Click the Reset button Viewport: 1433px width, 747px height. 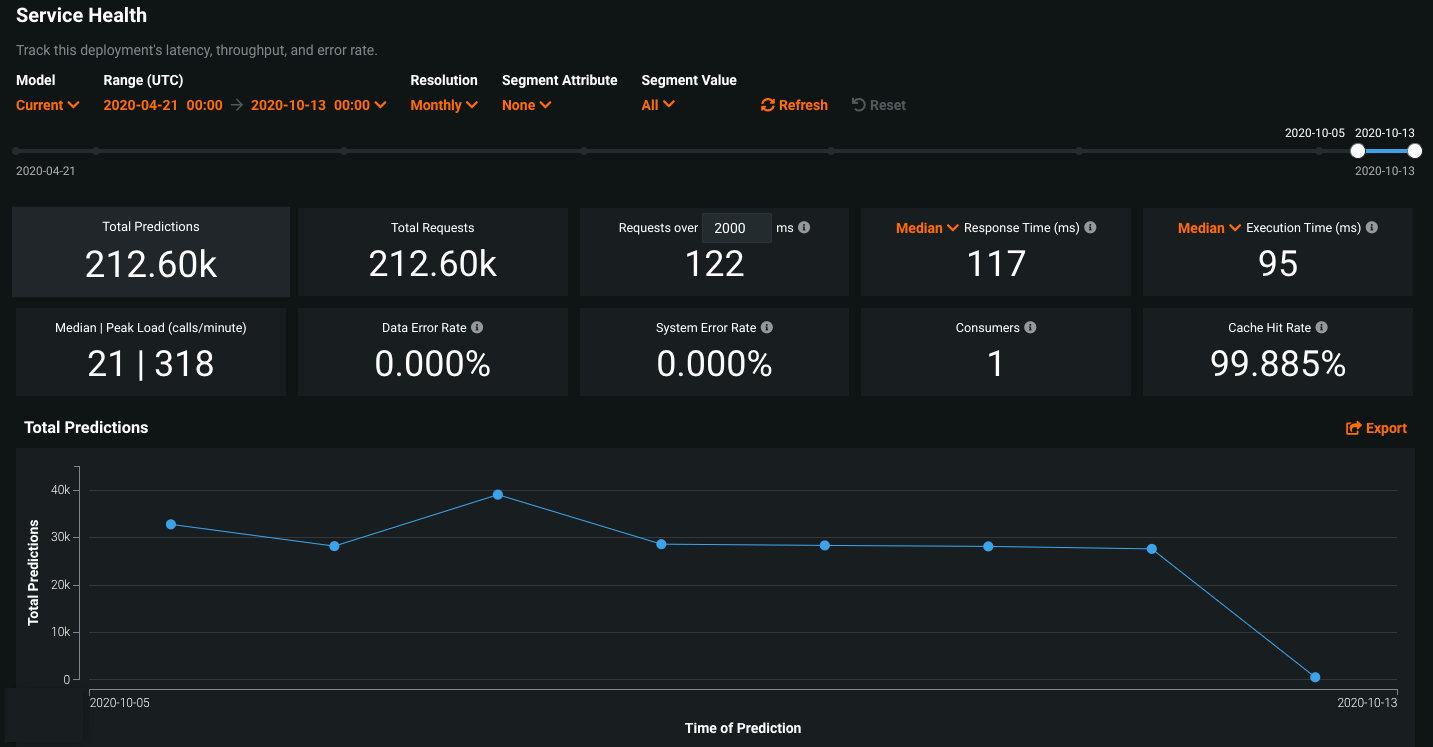click(x=878, y=105)
